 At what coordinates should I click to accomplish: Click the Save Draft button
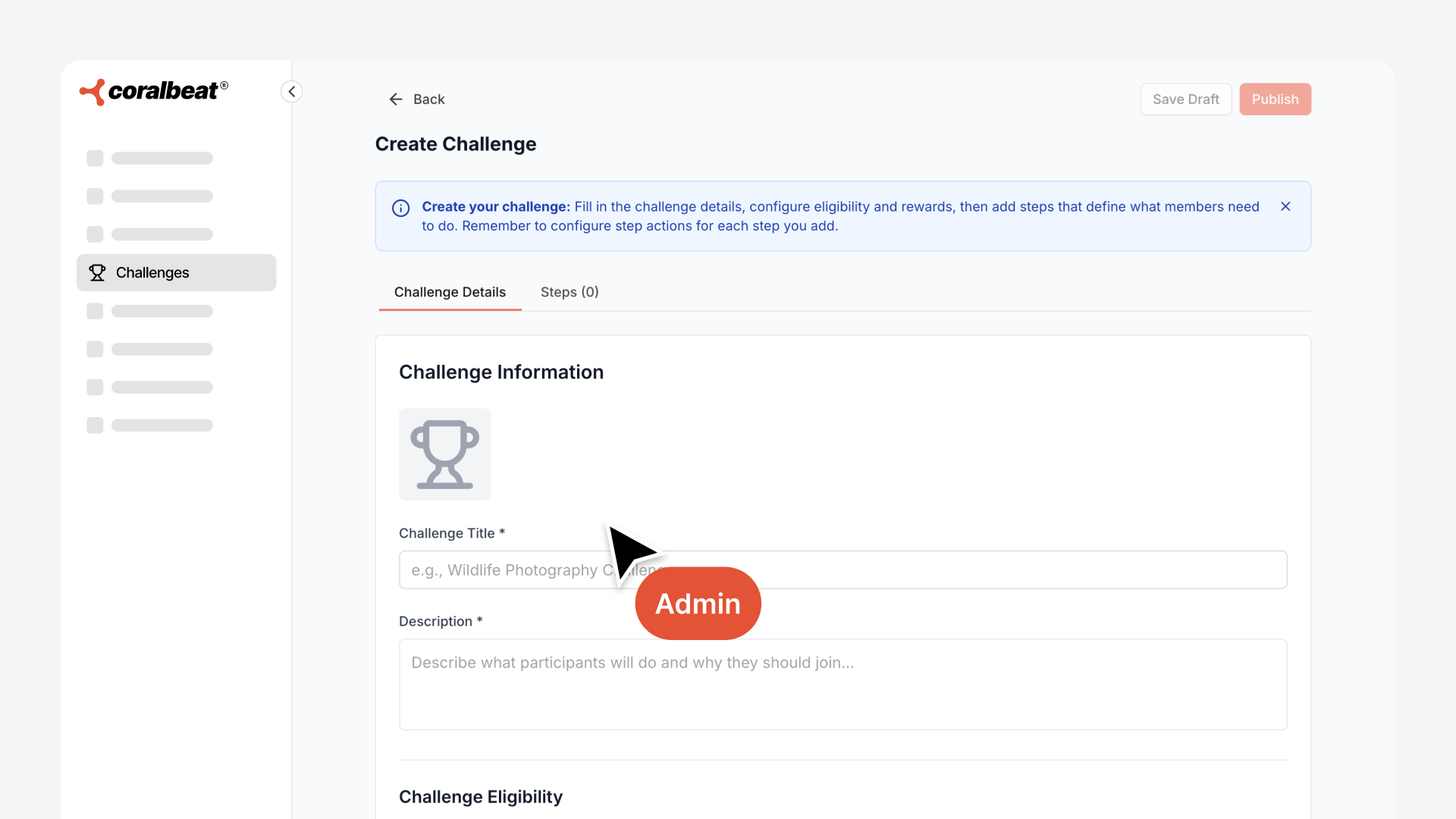click(x=1185, y=99)
